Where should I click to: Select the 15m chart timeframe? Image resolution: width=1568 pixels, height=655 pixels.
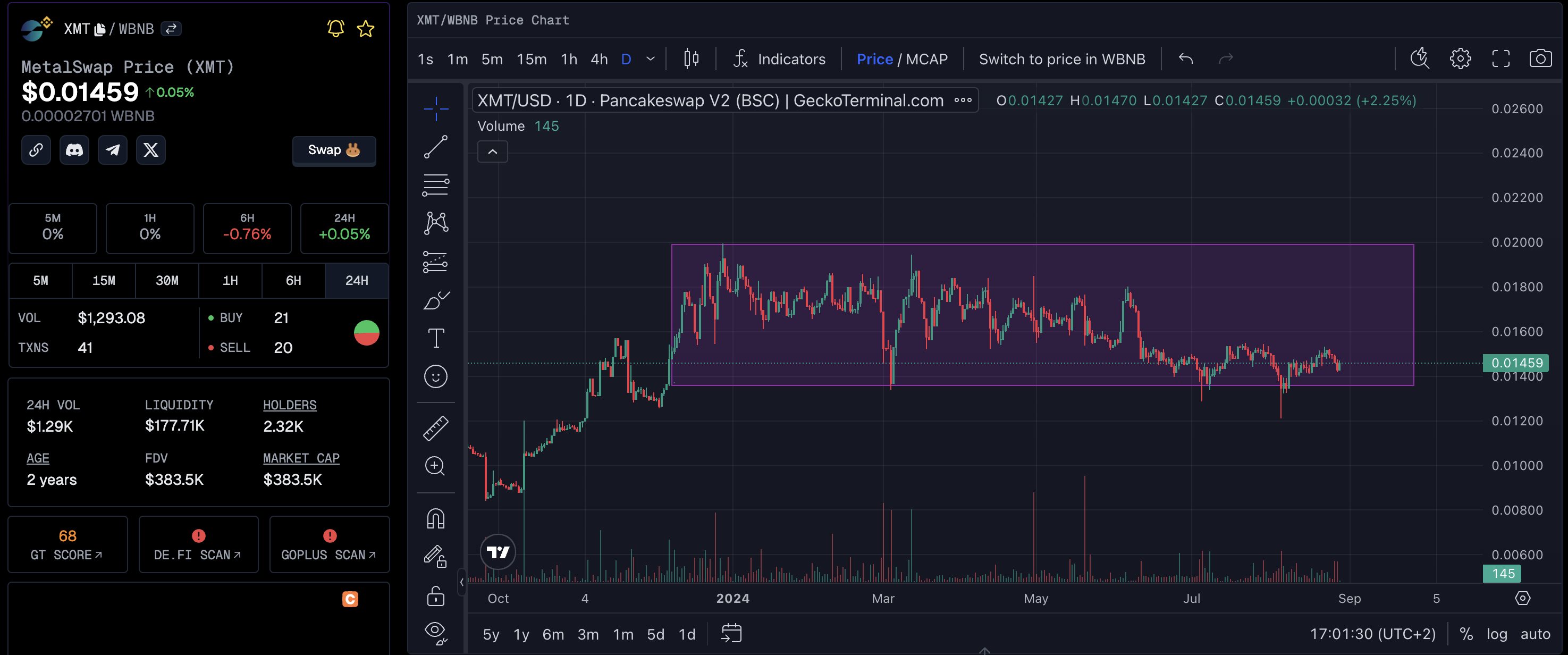pyautogui.click(x=532, y=59)
